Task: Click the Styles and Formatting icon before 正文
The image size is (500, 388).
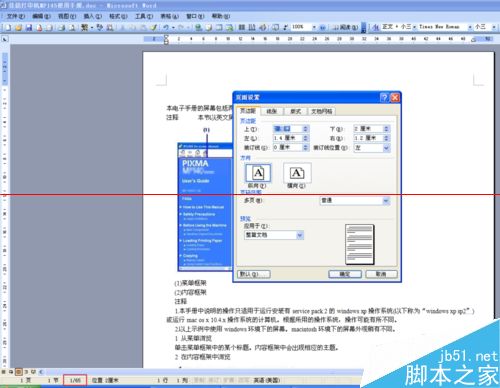Action: [x=375, y=27]
